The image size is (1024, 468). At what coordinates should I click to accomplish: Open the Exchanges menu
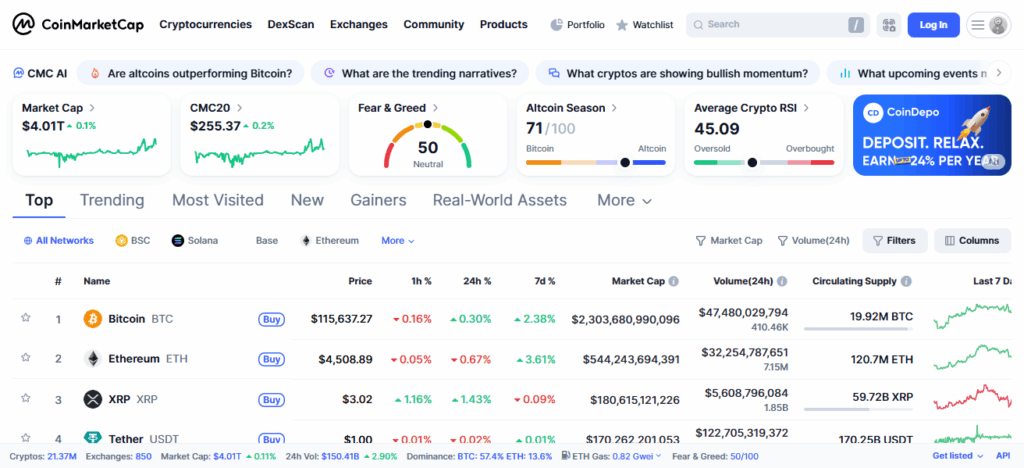359,25
